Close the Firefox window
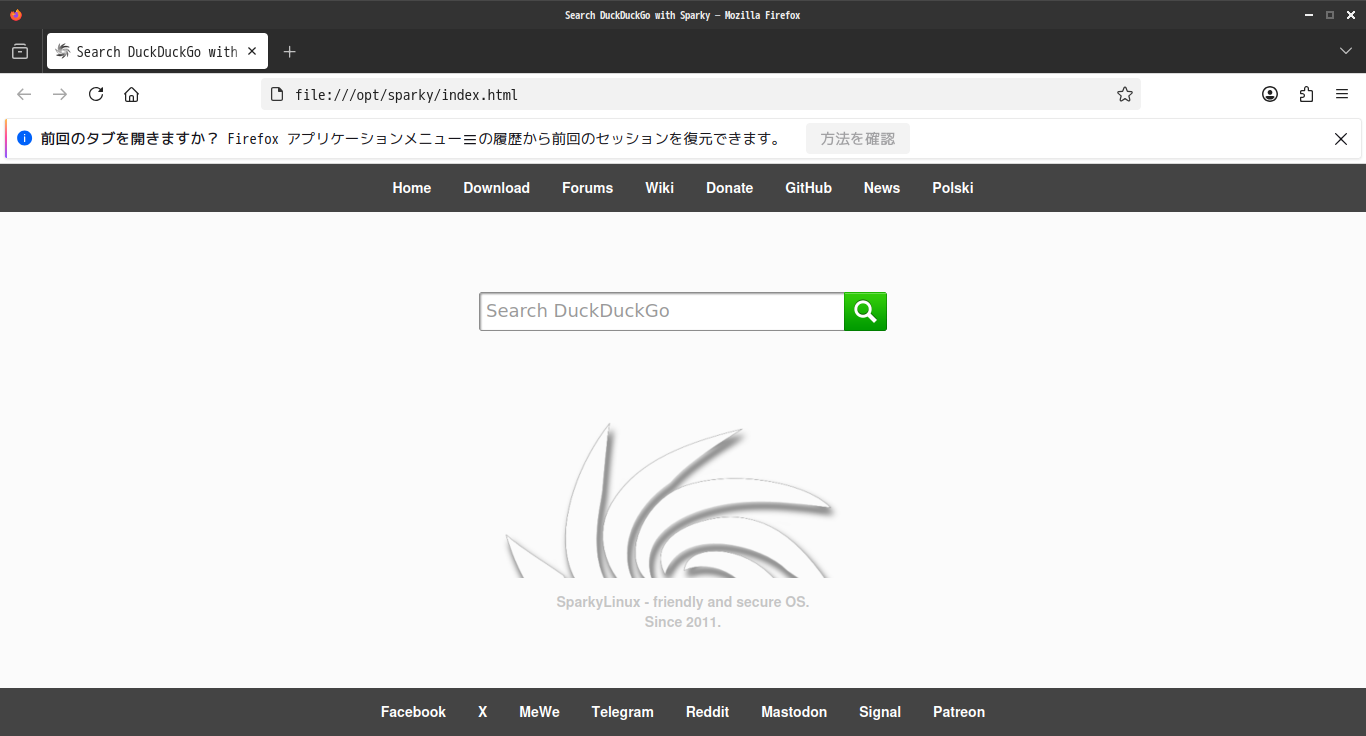1366x736 pixels. point(1350,15)
